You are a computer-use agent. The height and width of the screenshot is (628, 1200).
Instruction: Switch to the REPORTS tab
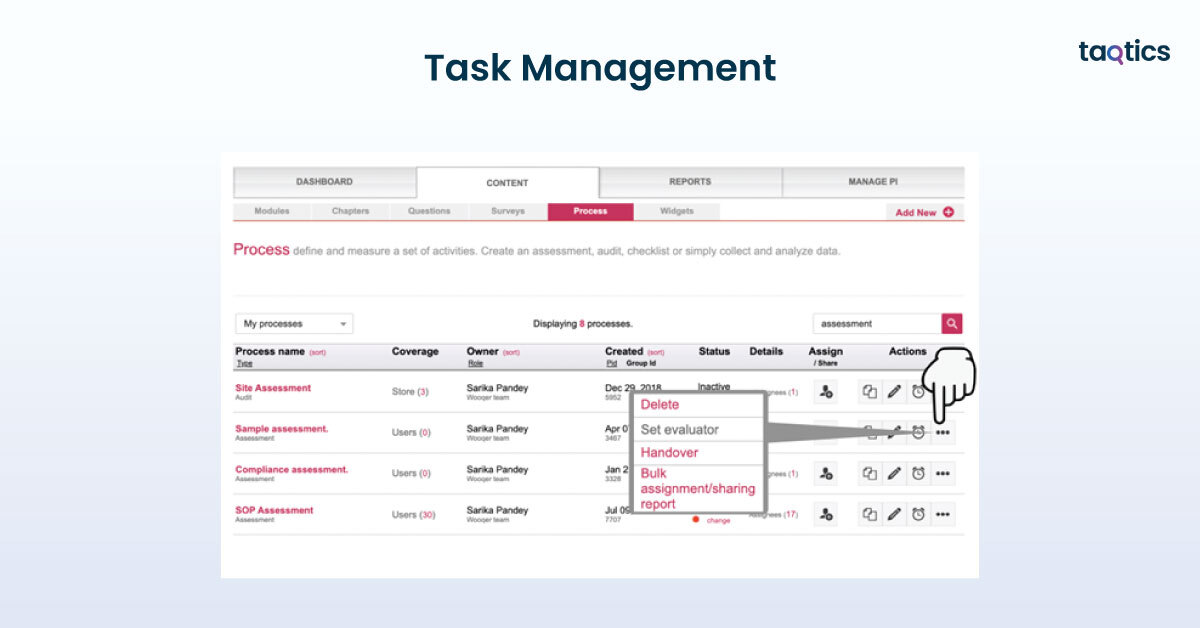pos(690,182)
